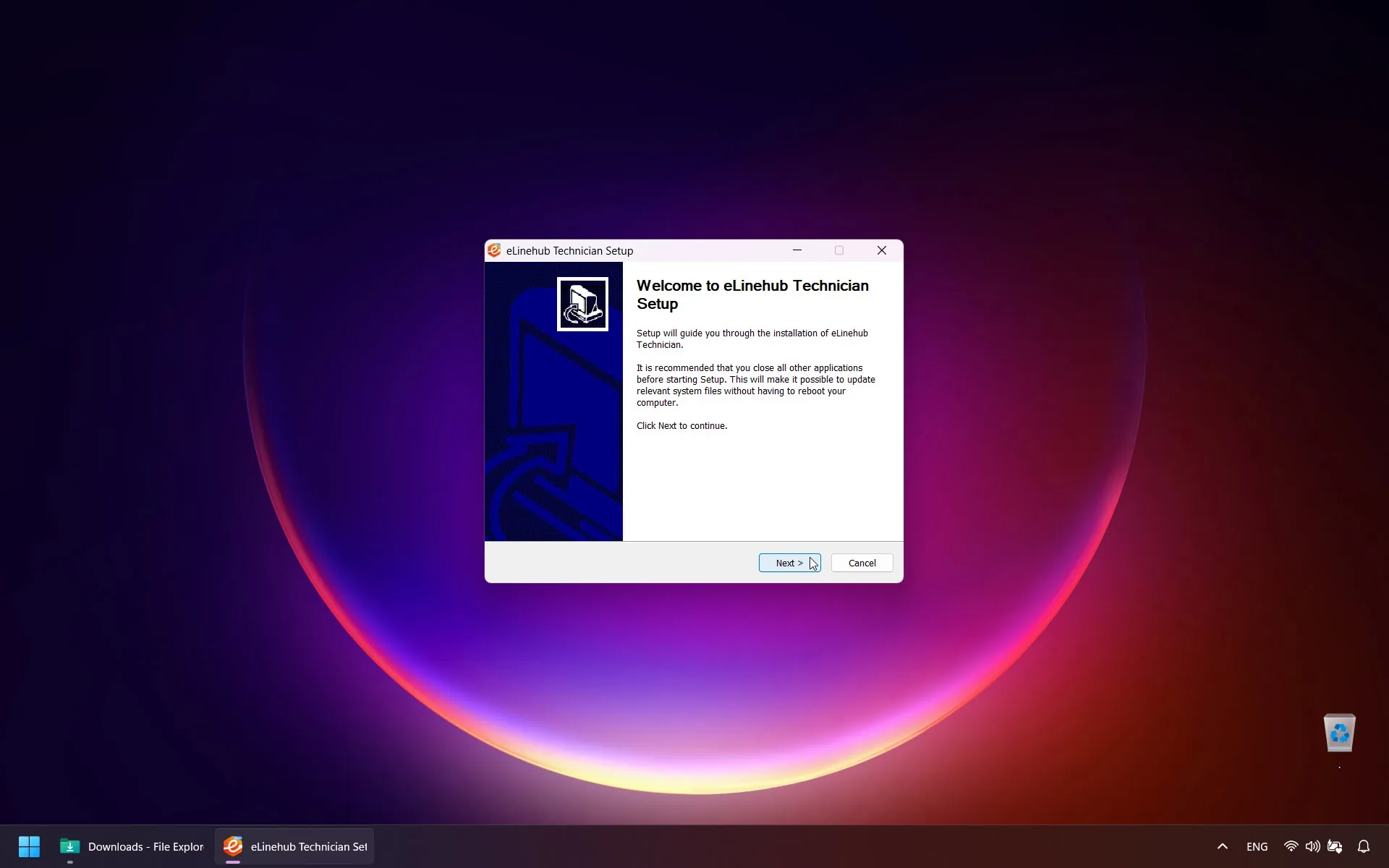Viewport: 1389px width, 868px height.
Task: Click the eLinehub logo in title bar
Action: pos(494,250)
